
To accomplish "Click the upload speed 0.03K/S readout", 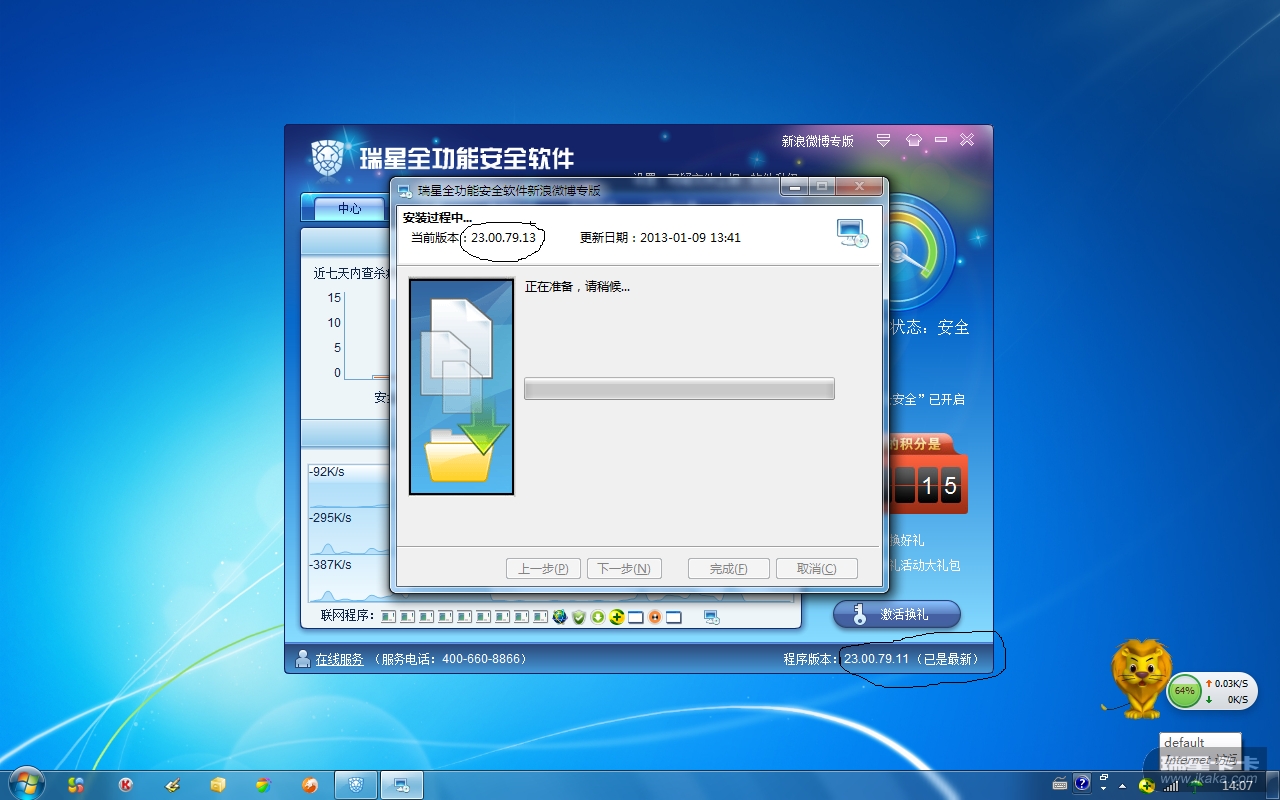I will [x=1231, y=683].
